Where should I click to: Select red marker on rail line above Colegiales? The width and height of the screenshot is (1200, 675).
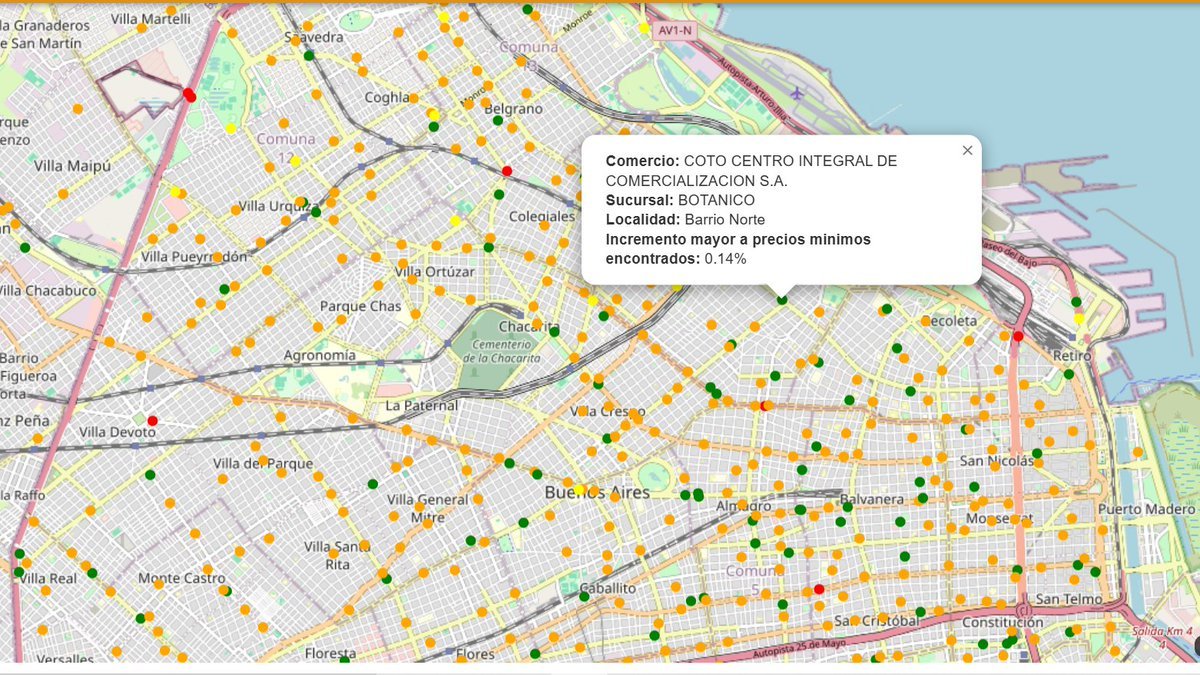click(507, 171)
